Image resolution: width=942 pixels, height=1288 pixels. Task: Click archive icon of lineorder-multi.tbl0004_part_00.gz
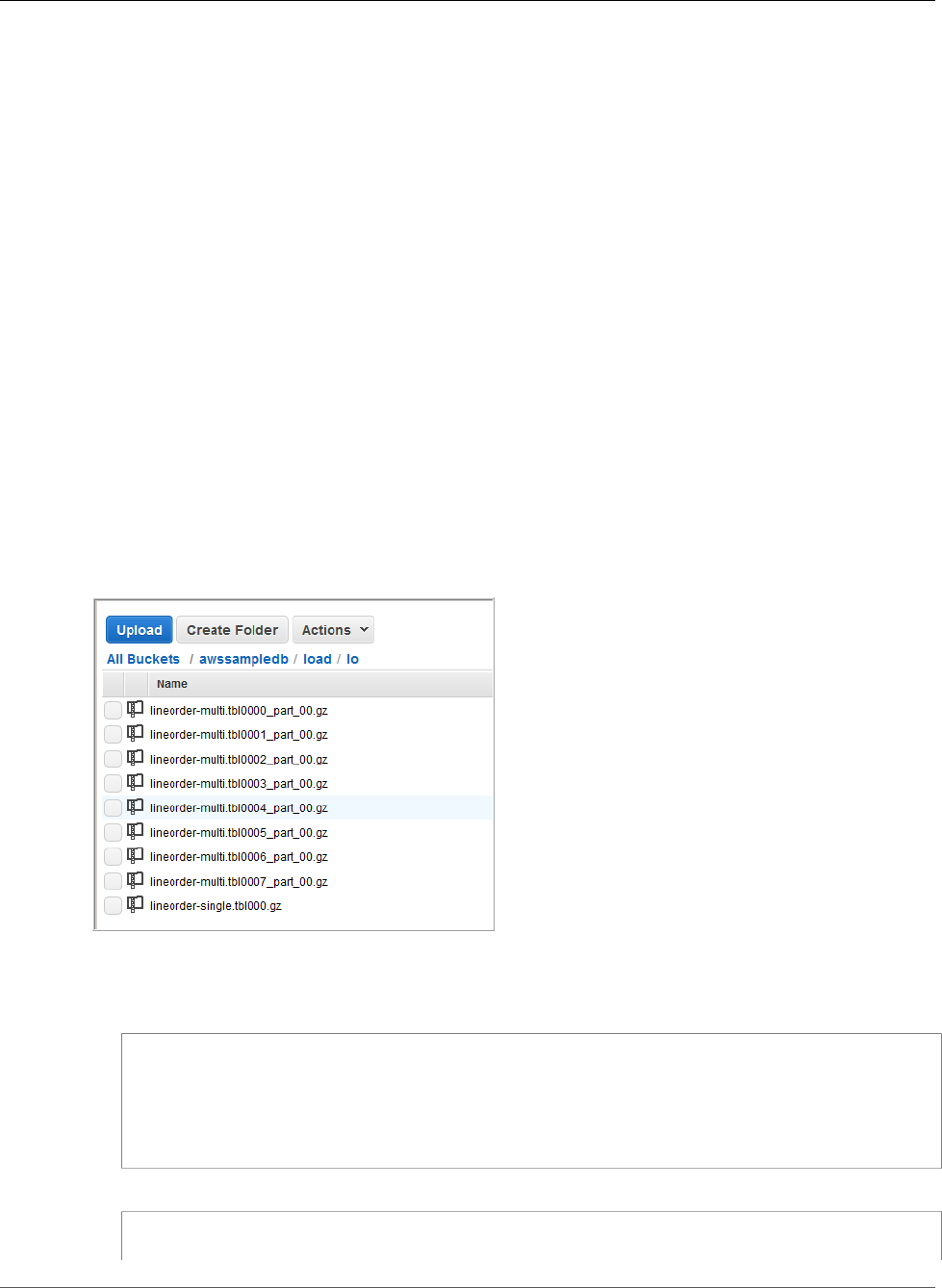pyautogui.click(x=136, y=806)
